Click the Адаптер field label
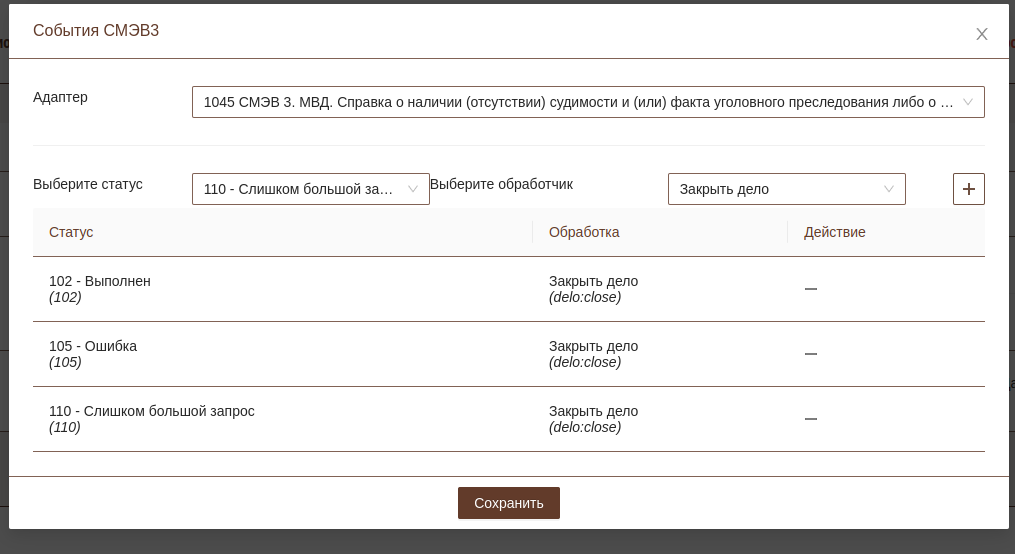The image size is (1015, 554). [x=60, y=97]
